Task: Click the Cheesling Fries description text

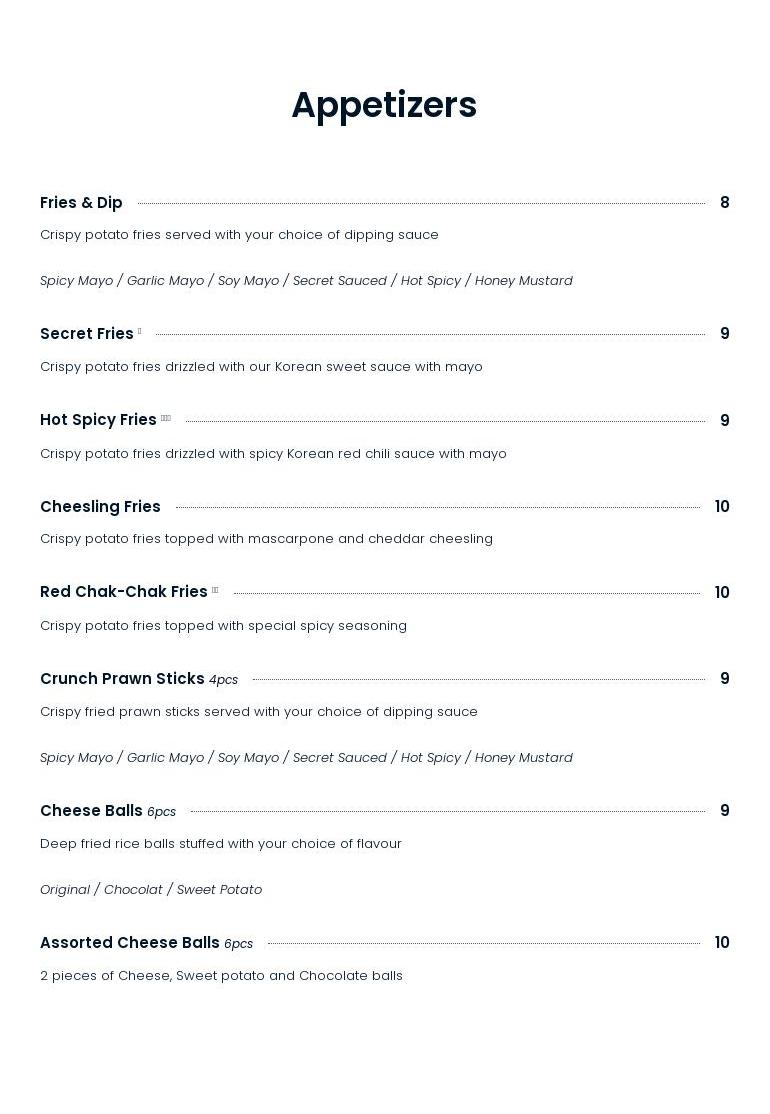Action: click(266, 539)
